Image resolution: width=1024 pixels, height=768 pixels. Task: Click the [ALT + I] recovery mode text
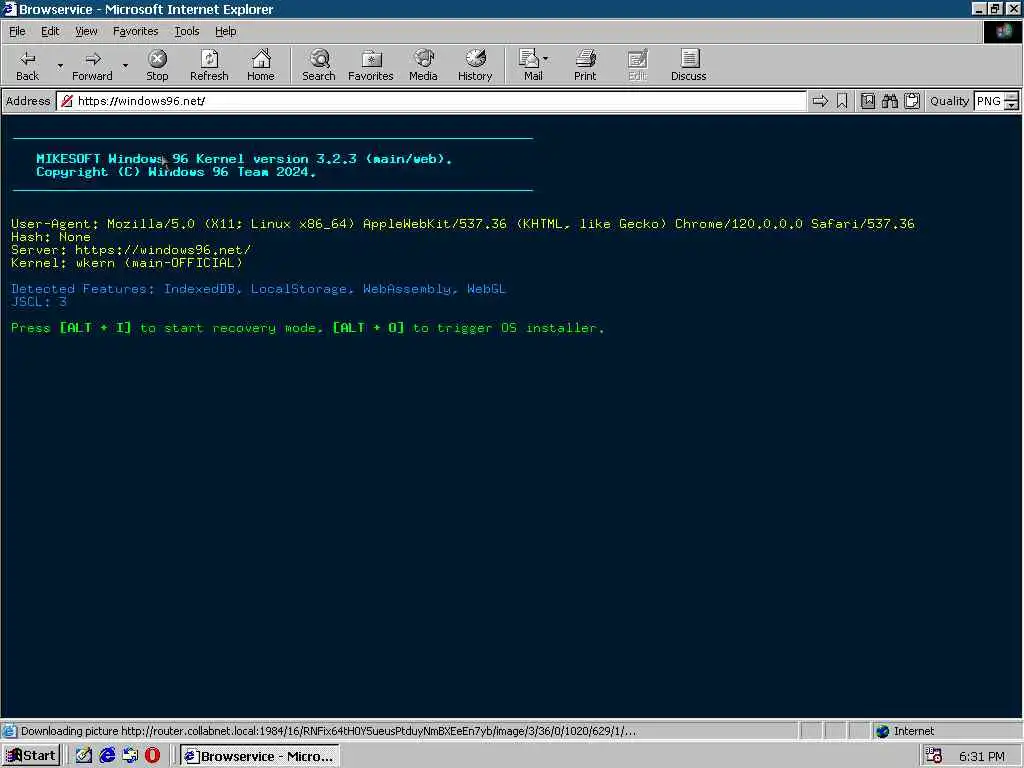(95, 328)
